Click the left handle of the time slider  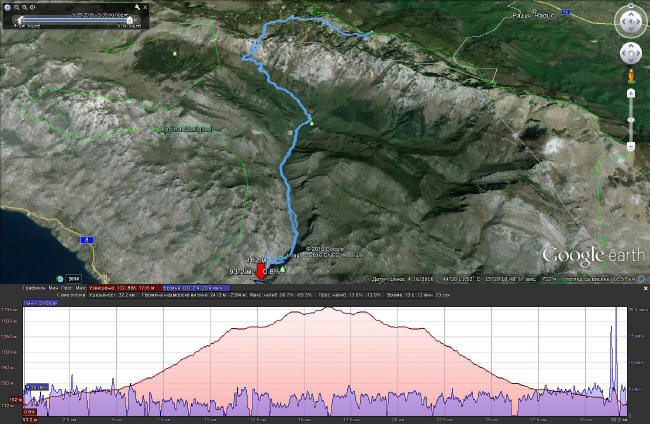(x=21, y=20)
